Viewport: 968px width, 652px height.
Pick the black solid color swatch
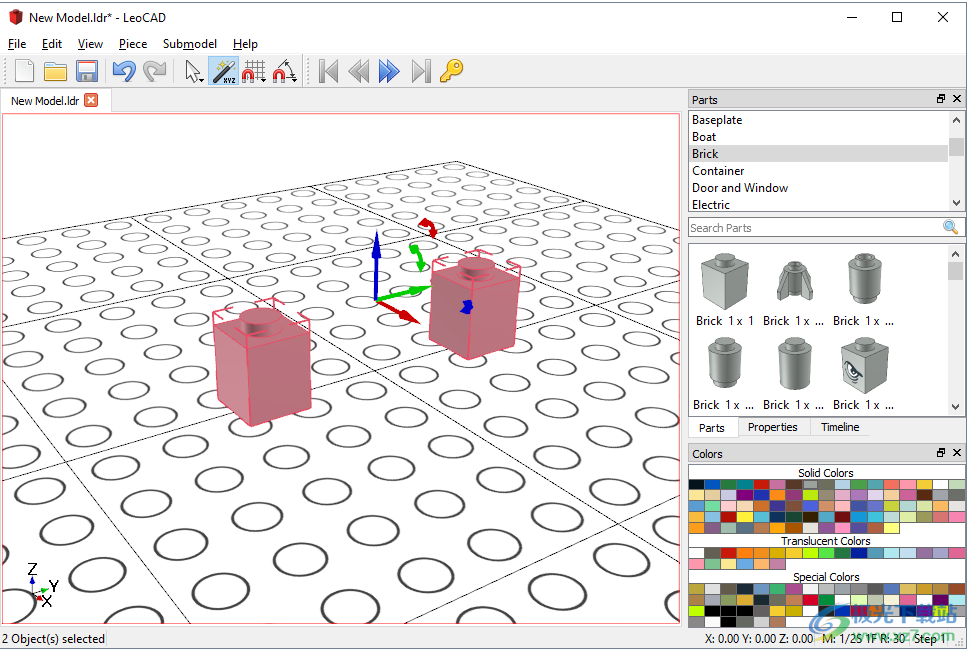tap(696, 485)
